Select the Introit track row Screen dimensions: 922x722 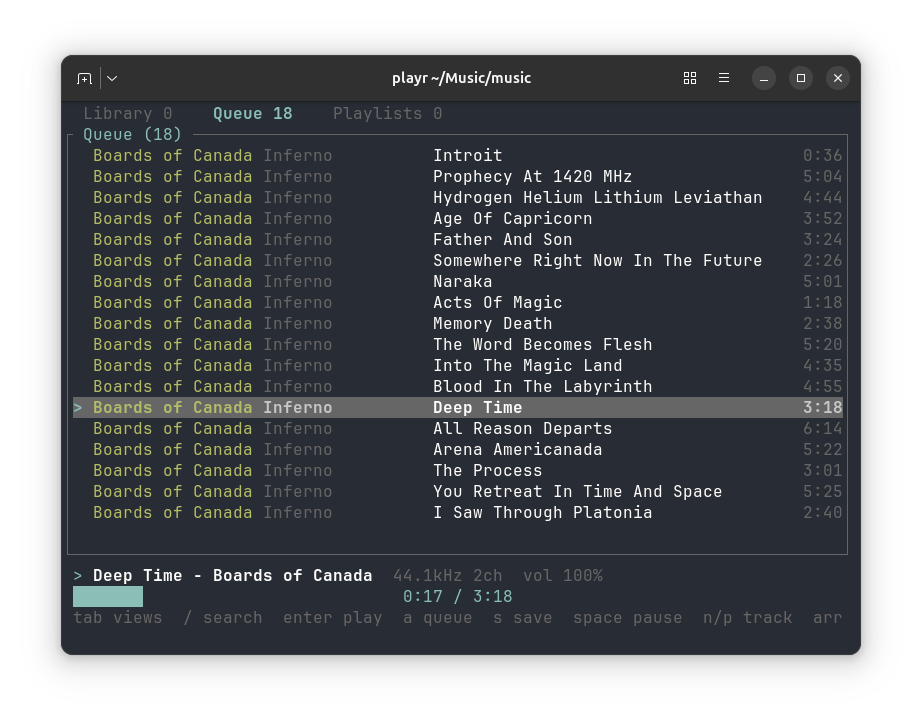coord(457,155)
